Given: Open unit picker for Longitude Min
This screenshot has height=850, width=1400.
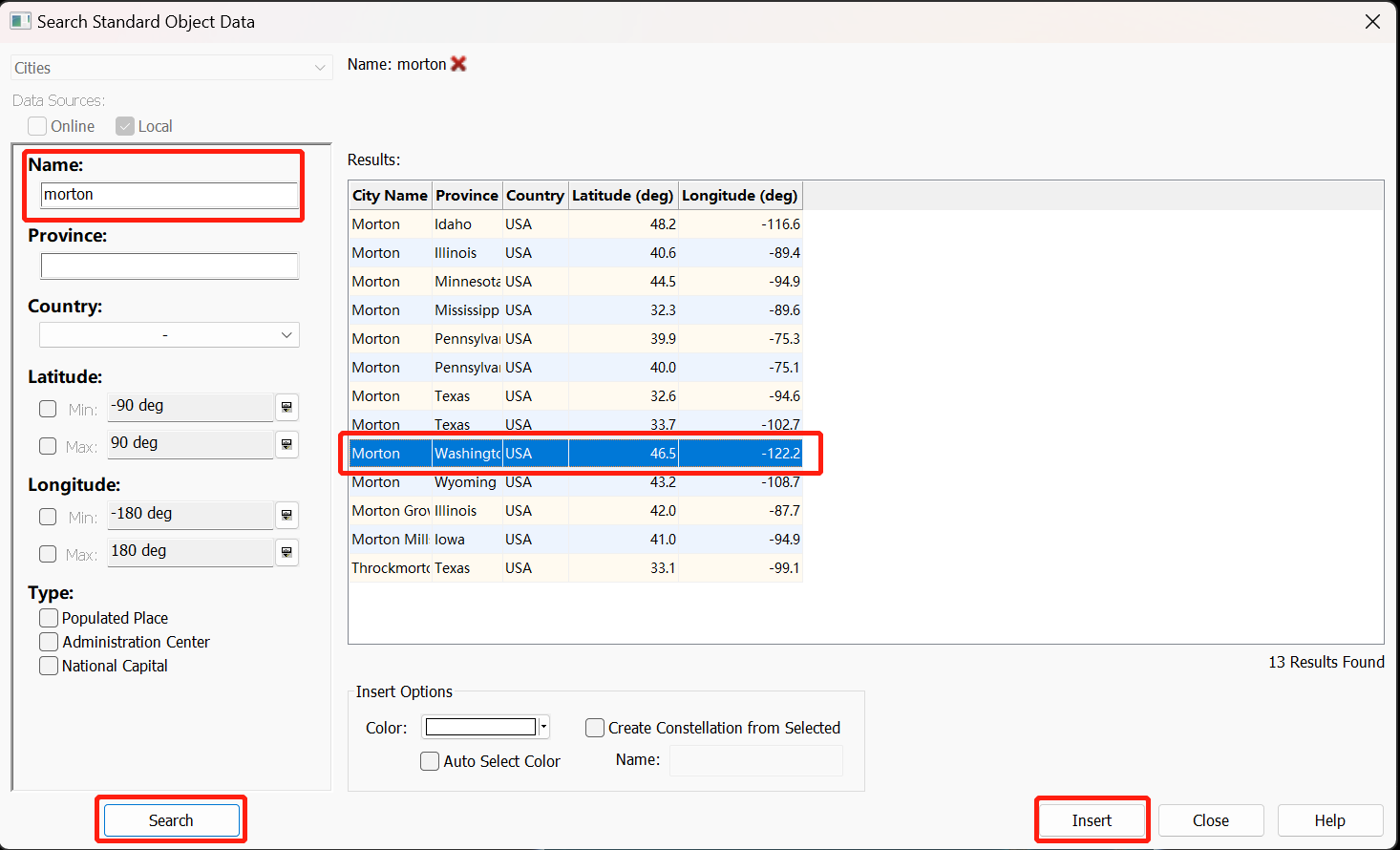Looking at the screenshot, I should click(x=286, y=516).
